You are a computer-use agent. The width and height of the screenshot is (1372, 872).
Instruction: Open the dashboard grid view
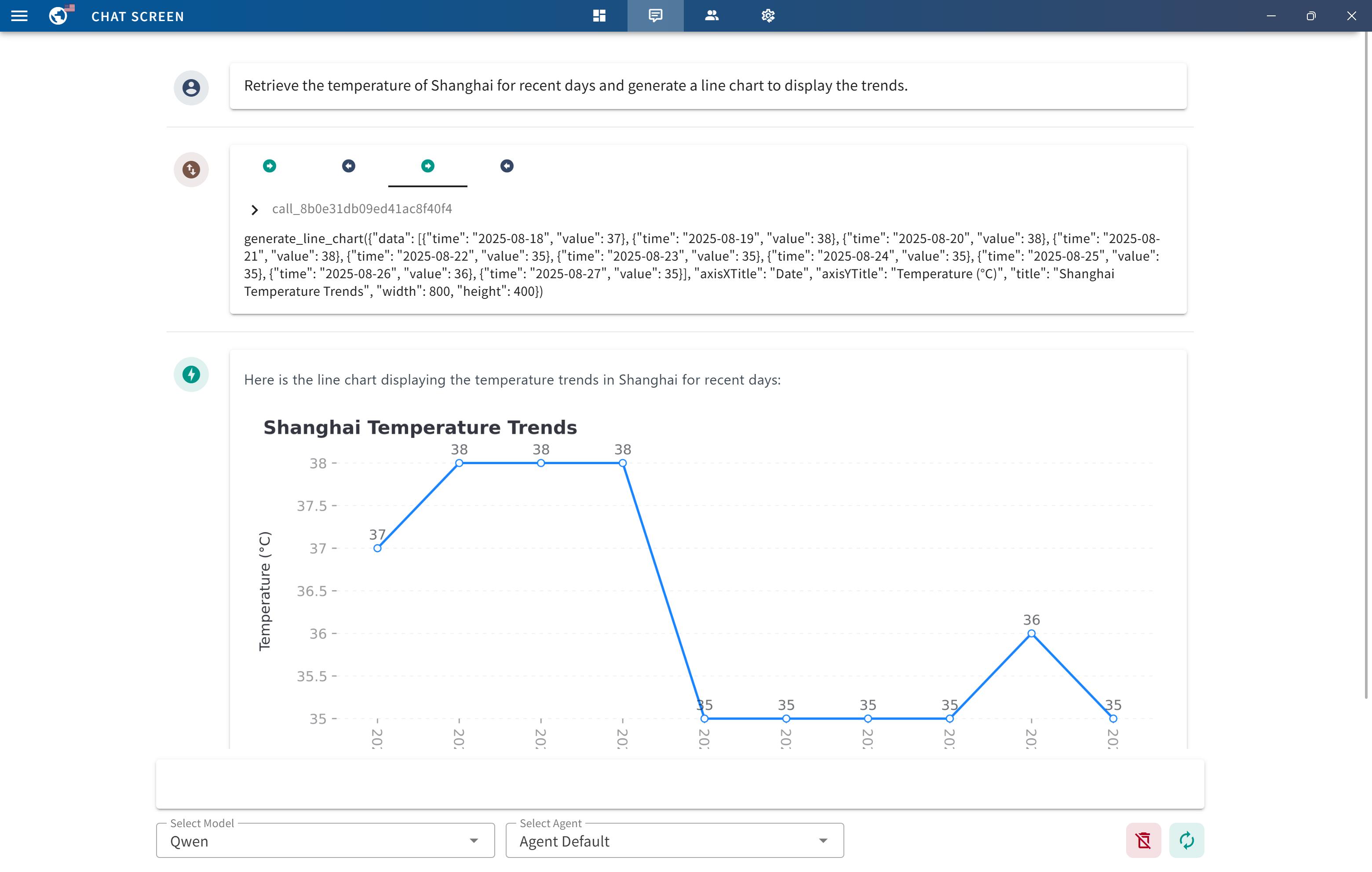pyautogui.click(x=599, y=16)
